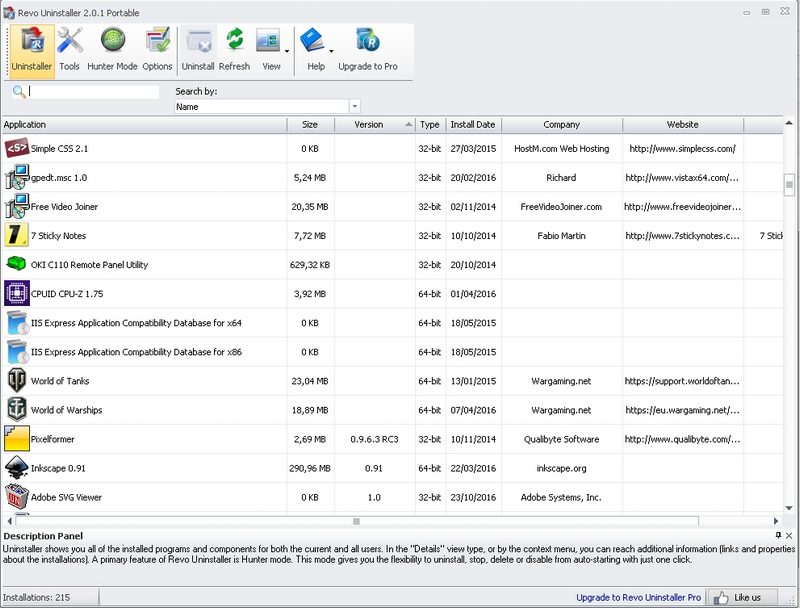Click the Uninstall toolbar icon

[198, 40]
